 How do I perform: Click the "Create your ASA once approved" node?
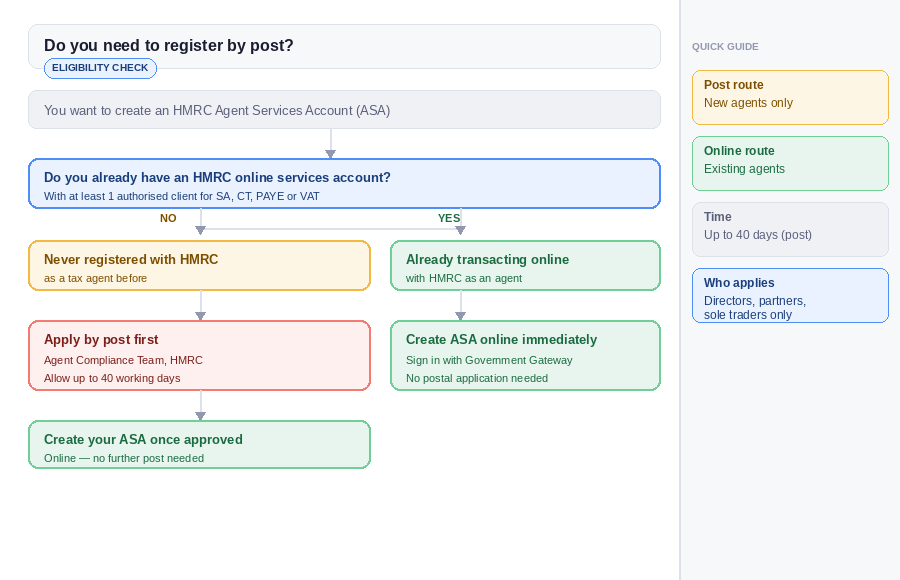point(199,444)
